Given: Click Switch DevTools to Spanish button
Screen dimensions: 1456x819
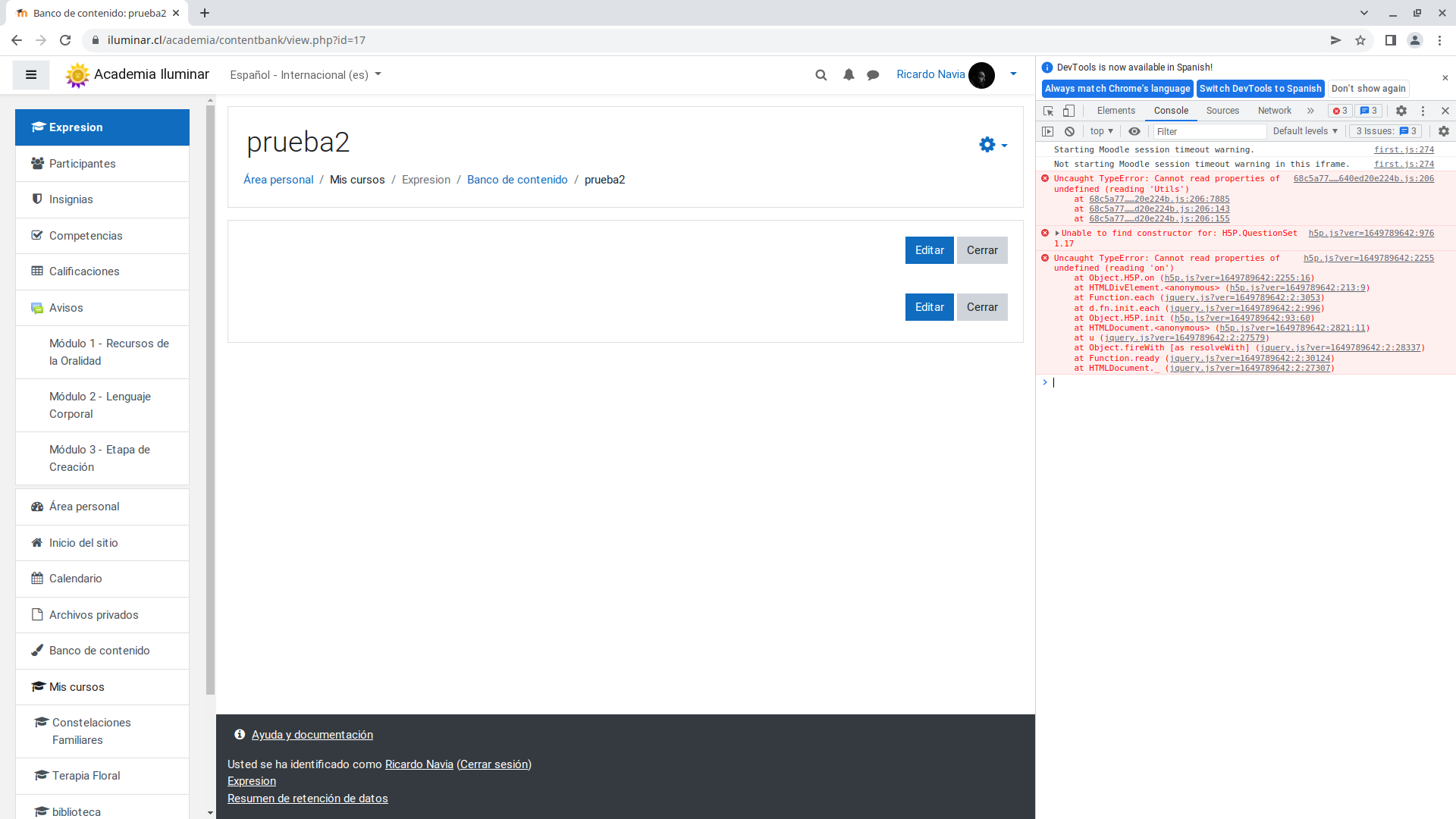Looking at the screenshot, I should tap(1260, 89).
